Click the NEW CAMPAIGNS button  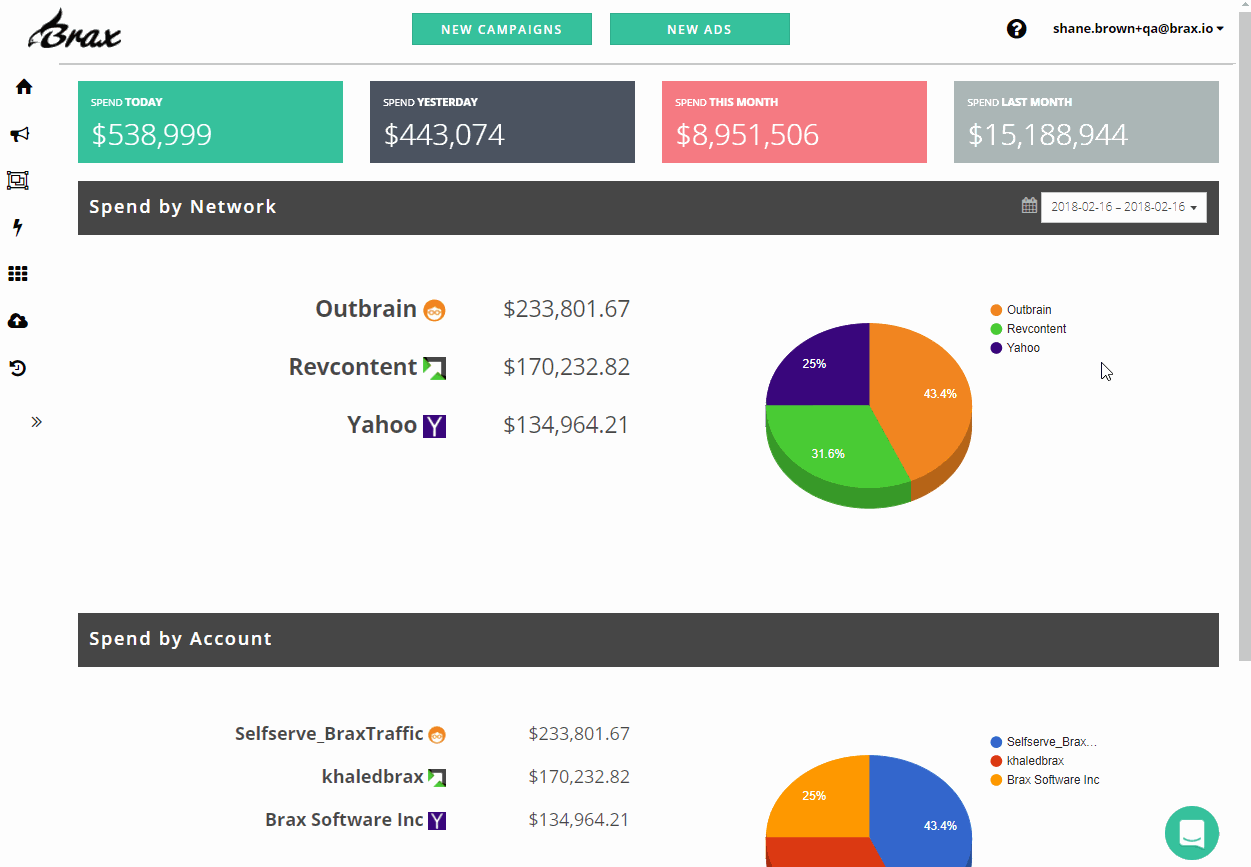click(x=502, y=29)
